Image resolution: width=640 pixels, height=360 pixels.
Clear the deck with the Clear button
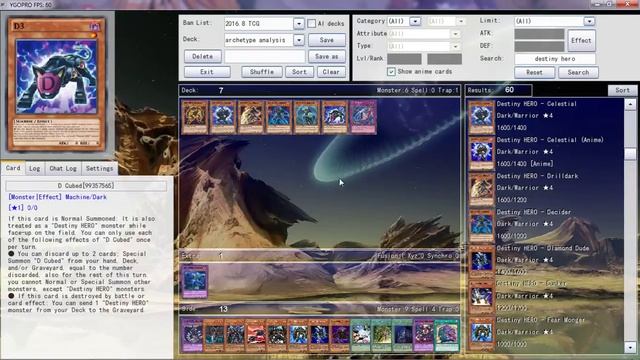tap(331, 72)
